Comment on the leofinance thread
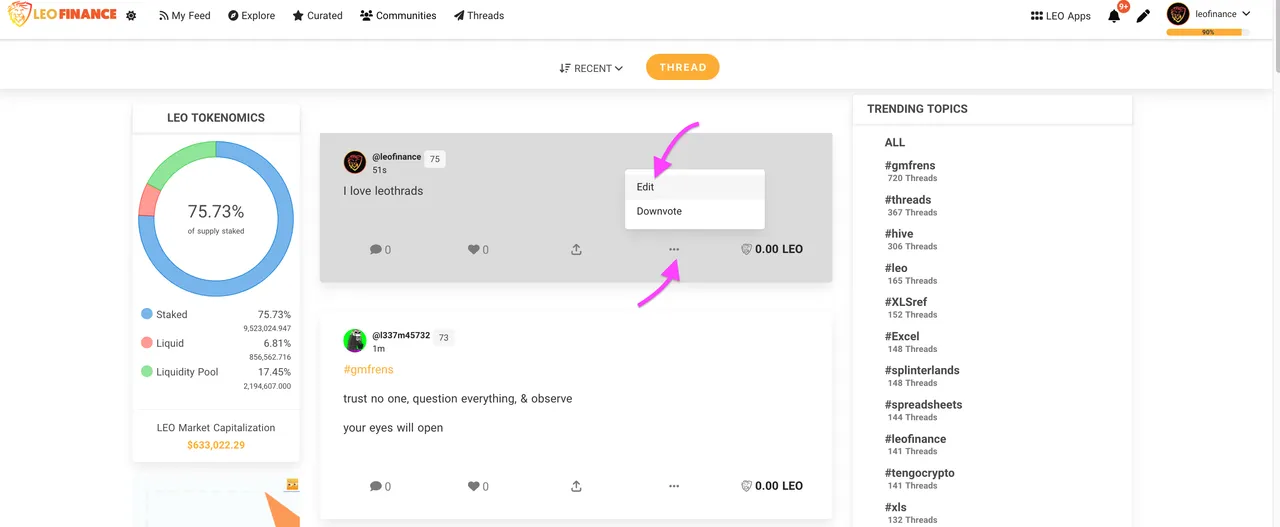 (x=380, y=249)
